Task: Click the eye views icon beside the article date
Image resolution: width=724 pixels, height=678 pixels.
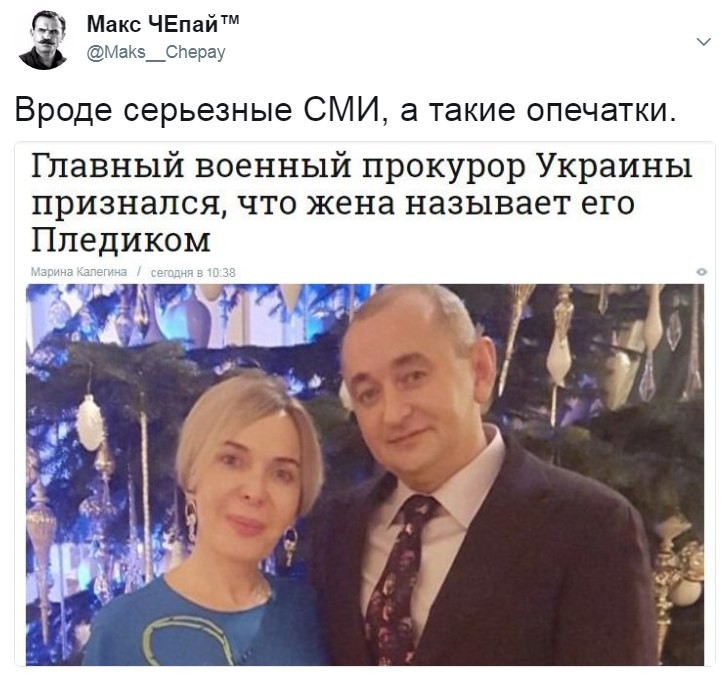Action: (701, 272)
